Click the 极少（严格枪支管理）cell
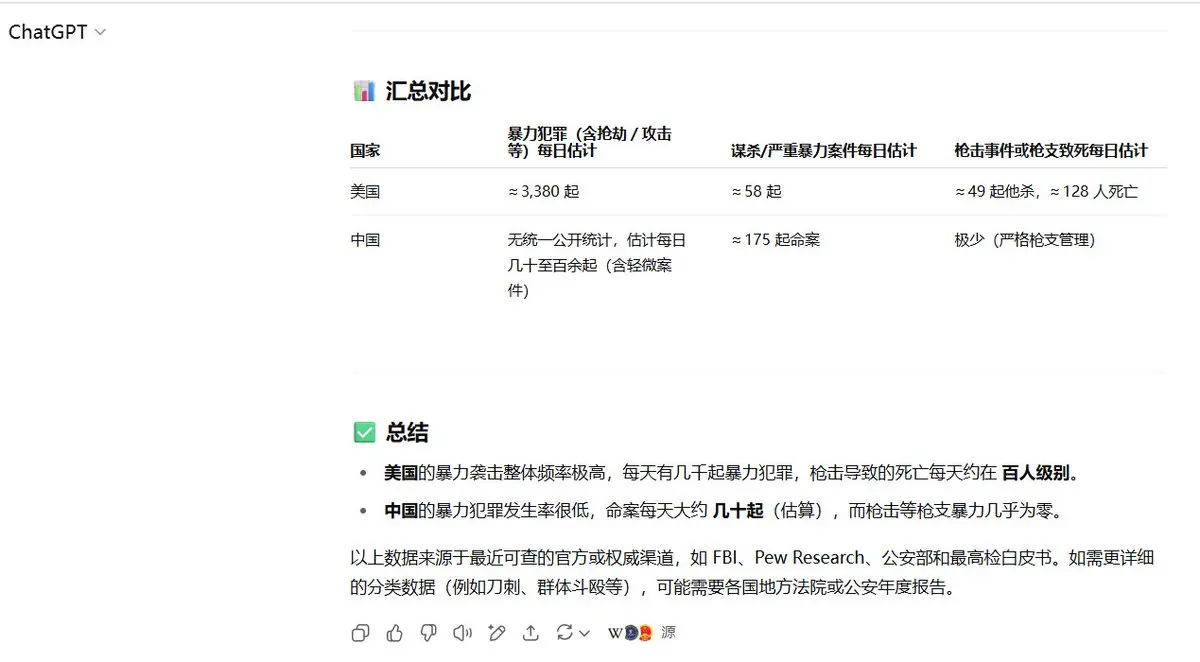The width and height of the screenshot is (1200, 662). (1025, 240)
